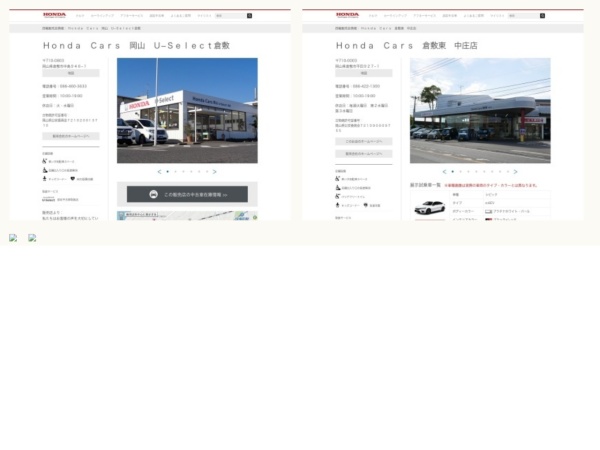Image resolution: width=600 pixels, height=450 pixels.
Task: Click the white body color swatch in the car table
Action: click(x=489, y=211)
